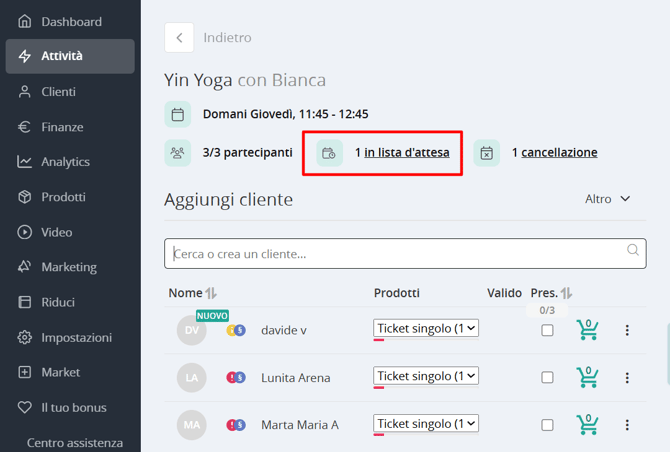Focus the Cerca o crea un cliente field
Screen dimensions: 670x452
click(405, 254)
